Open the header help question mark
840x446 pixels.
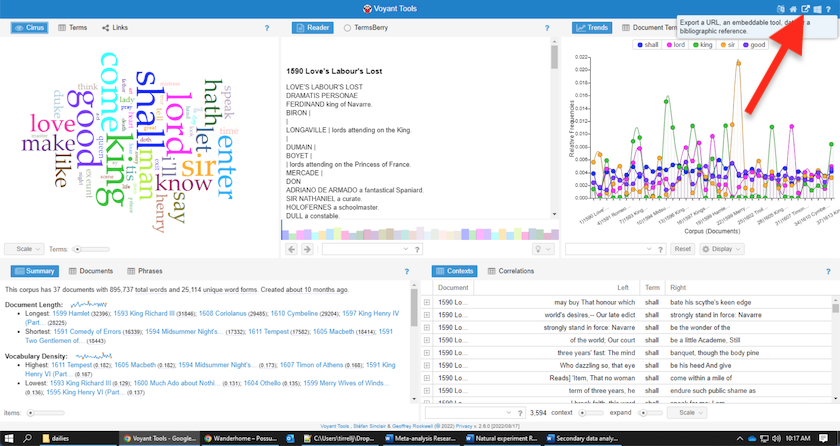click(829, 9)
